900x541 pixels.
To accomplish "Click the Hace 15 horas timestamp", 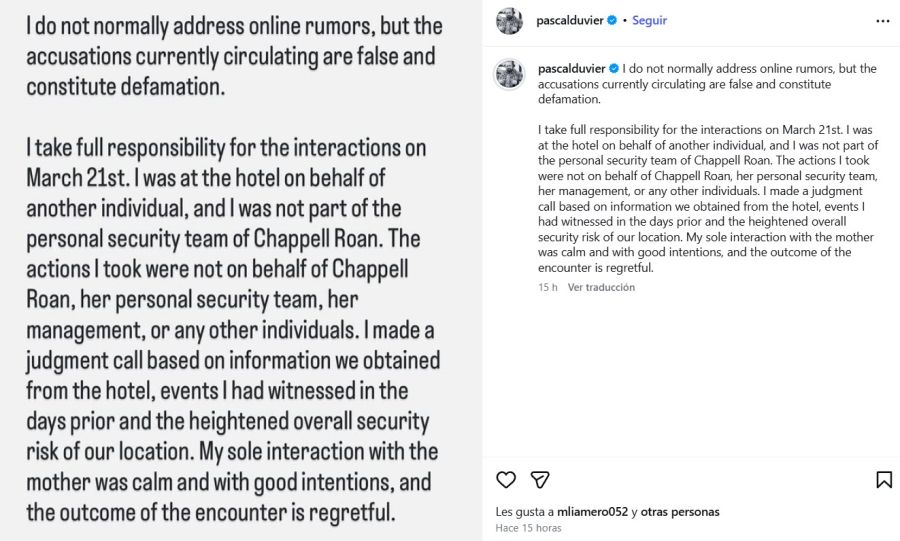I will pos(528,528).
